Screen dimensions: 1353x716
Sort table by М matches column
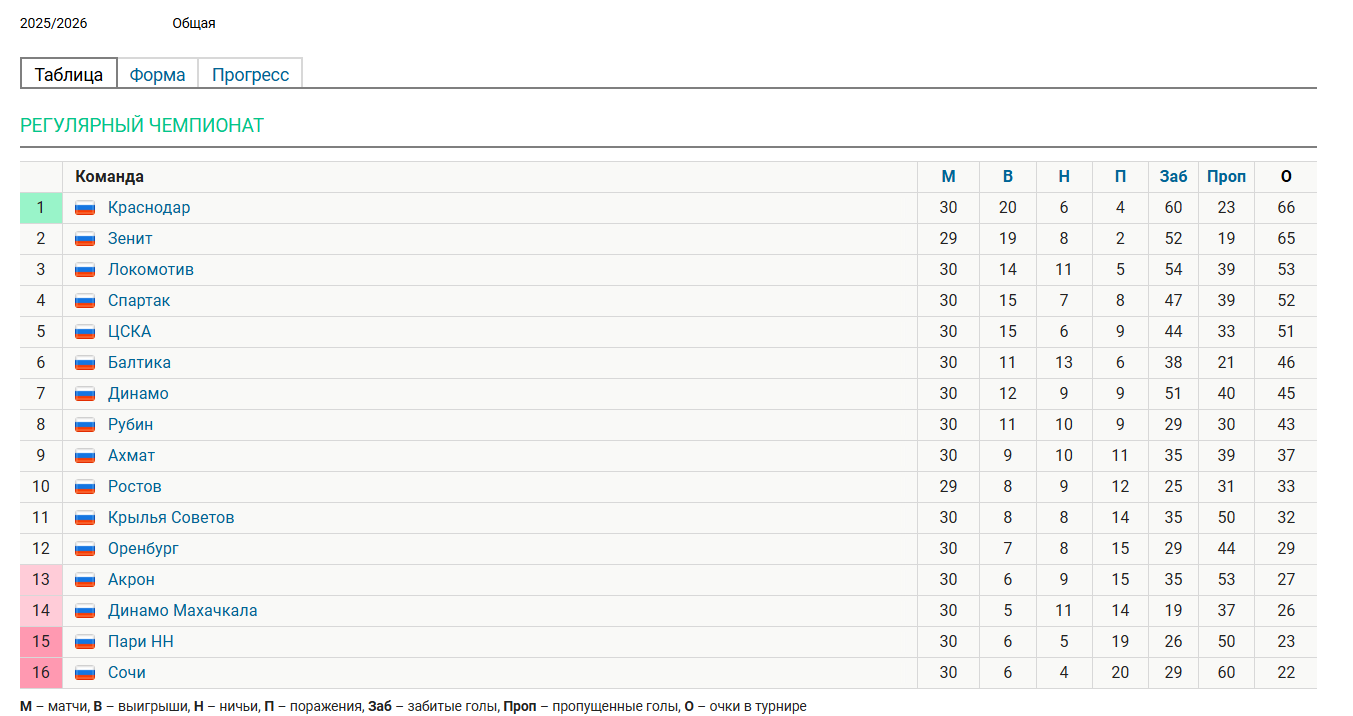[948, 177]
